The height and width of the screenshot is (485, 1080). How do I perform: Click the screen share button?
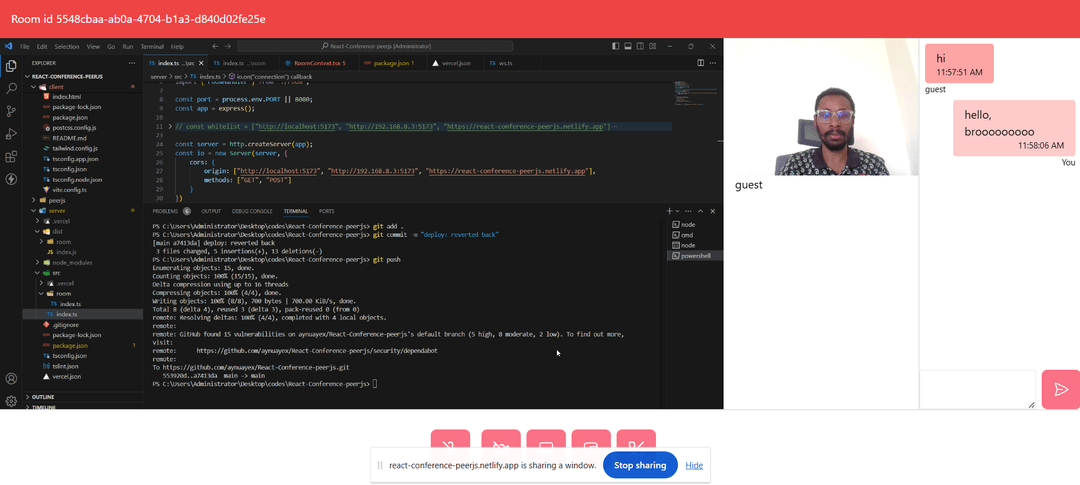(x=546, y=439)
